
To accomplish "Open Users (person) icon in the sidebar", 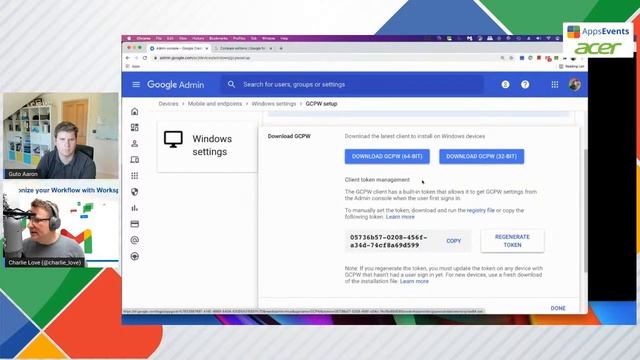I will coord(135,144).
